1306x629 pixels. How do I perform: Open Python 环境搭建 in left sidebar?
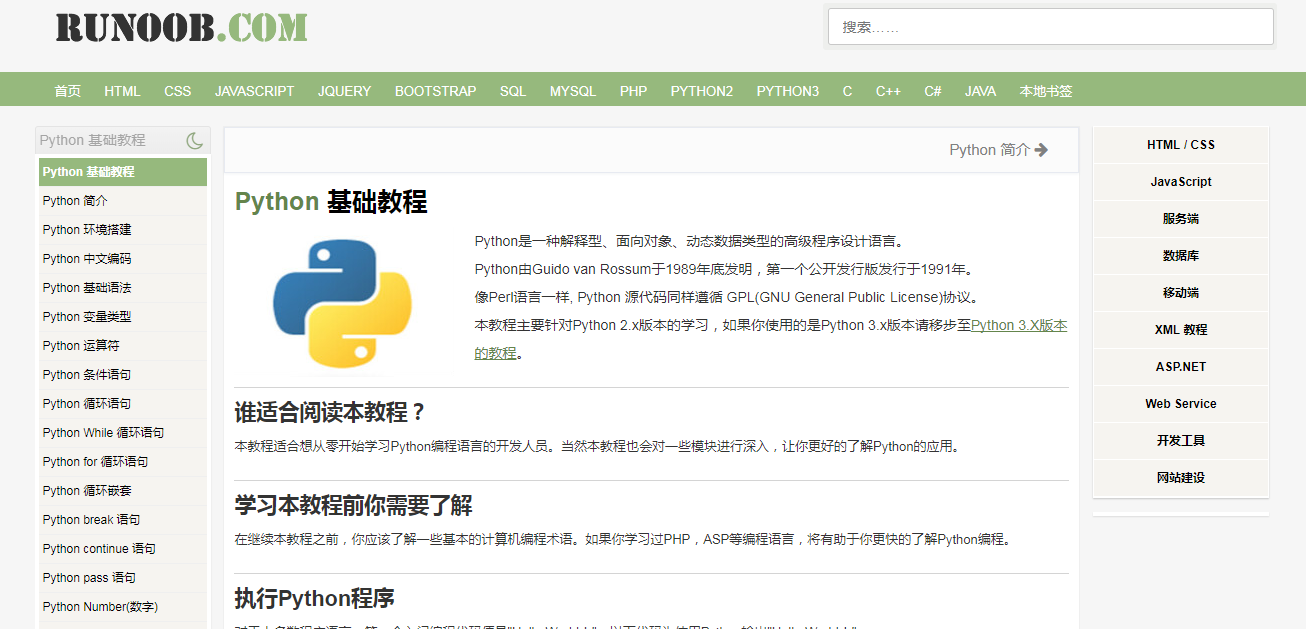tap(123, 230)
